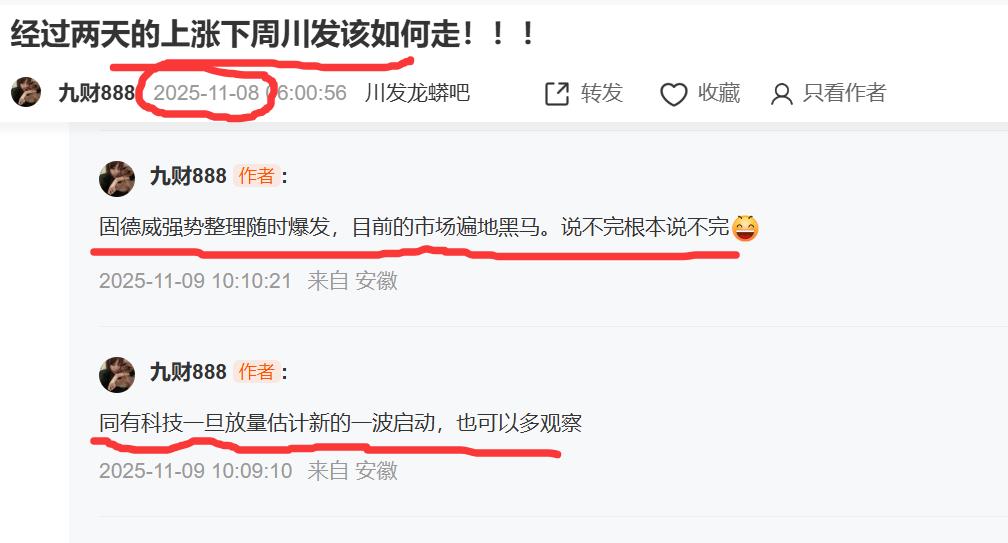The width and height of the screenshot is (1008, 543).
Task: Click the share arrow icon beside 转发
Action: click(x=557, y=94)
